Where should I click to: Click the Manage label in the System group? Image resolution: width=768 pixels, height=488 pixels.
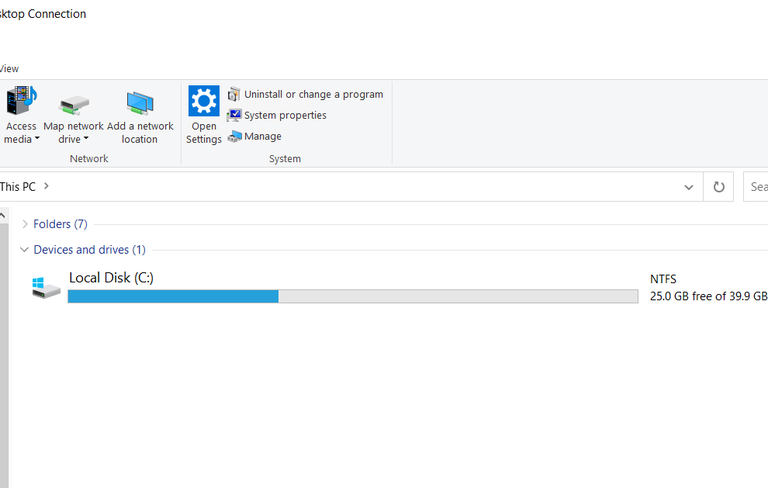coord(263,136)
